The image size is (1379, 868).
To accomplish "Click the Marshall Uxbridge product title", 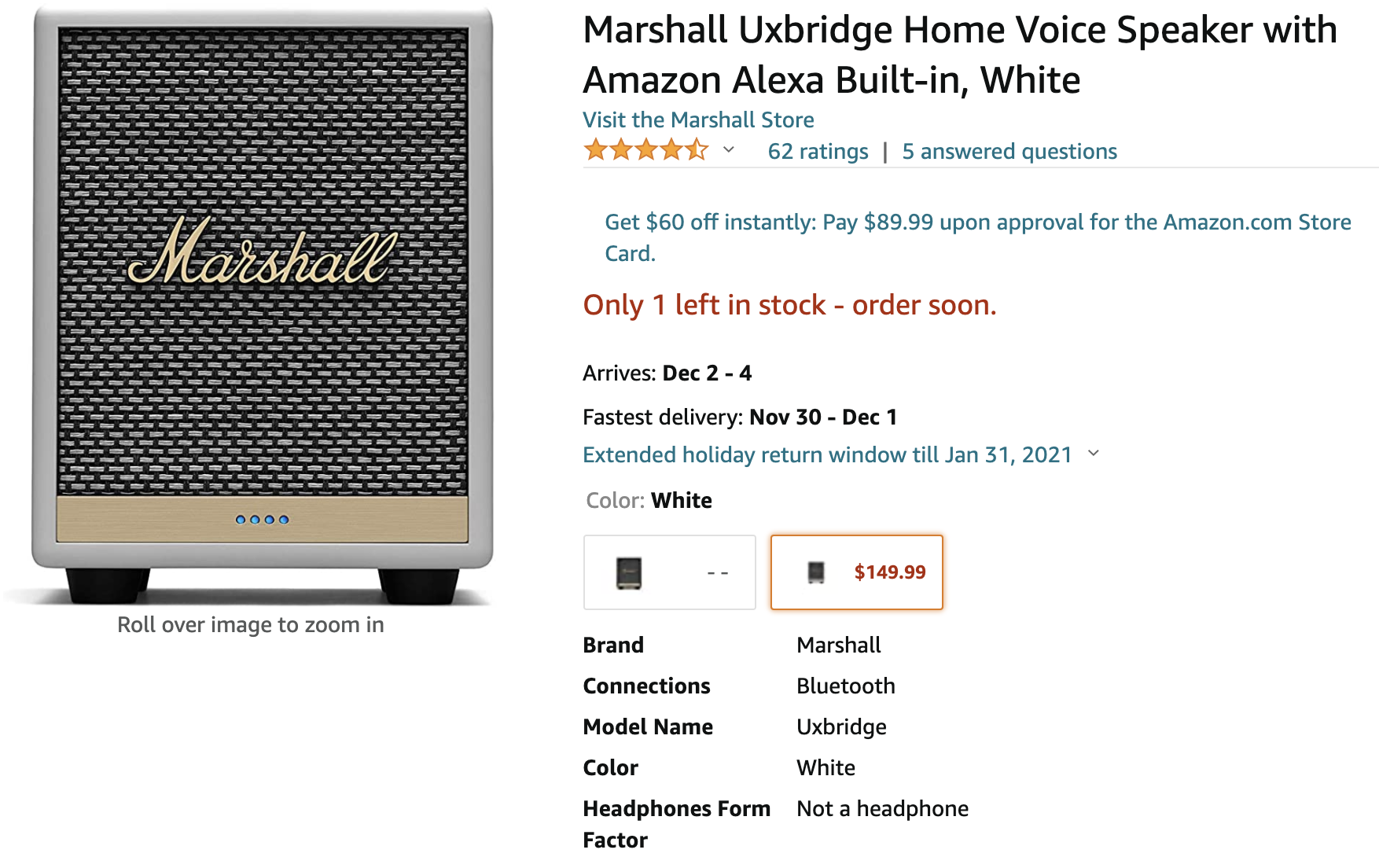I will (959, 55).
